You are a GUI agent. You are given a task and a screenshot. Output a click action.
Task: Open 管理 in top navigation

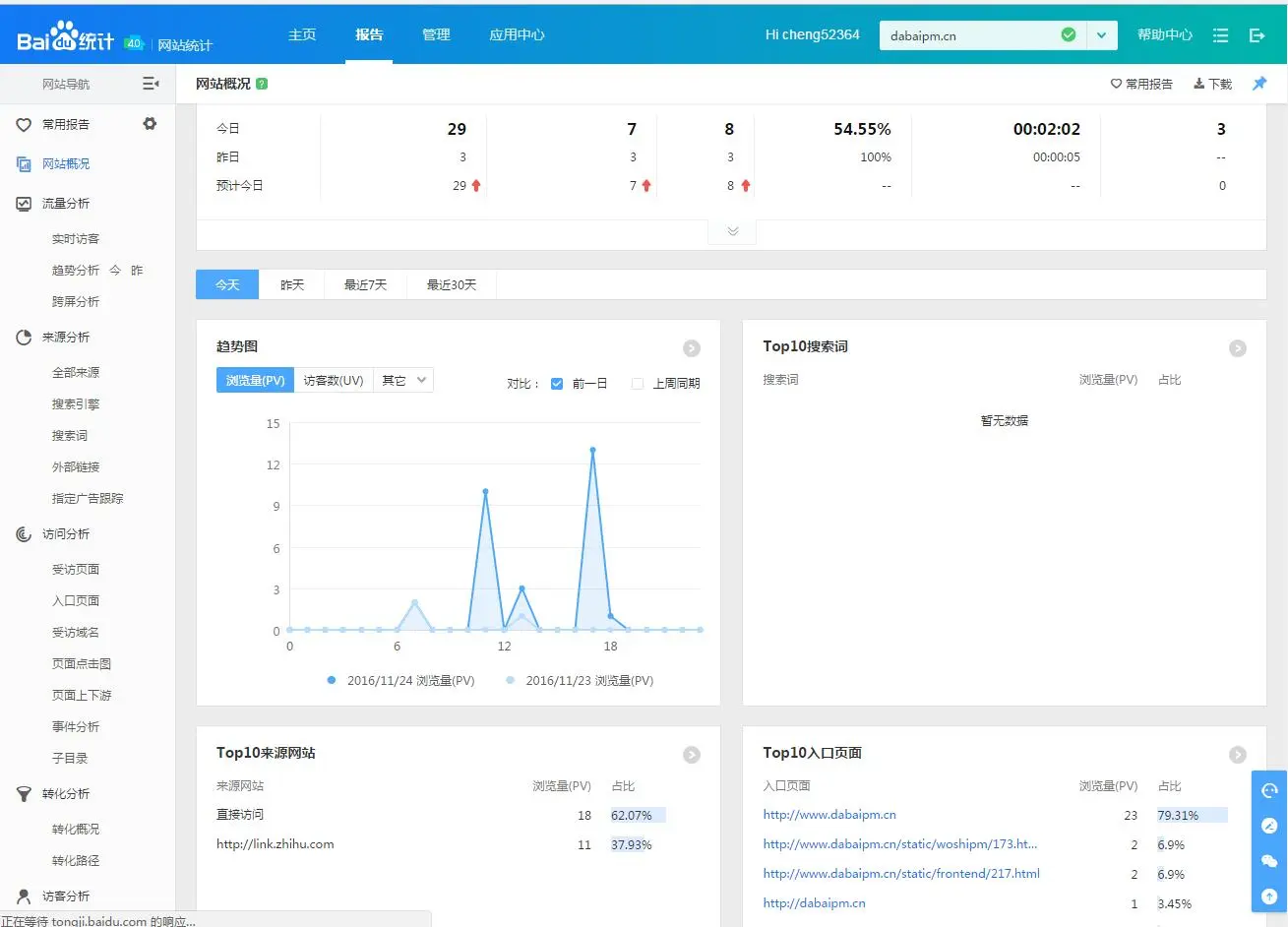(436, 34)
